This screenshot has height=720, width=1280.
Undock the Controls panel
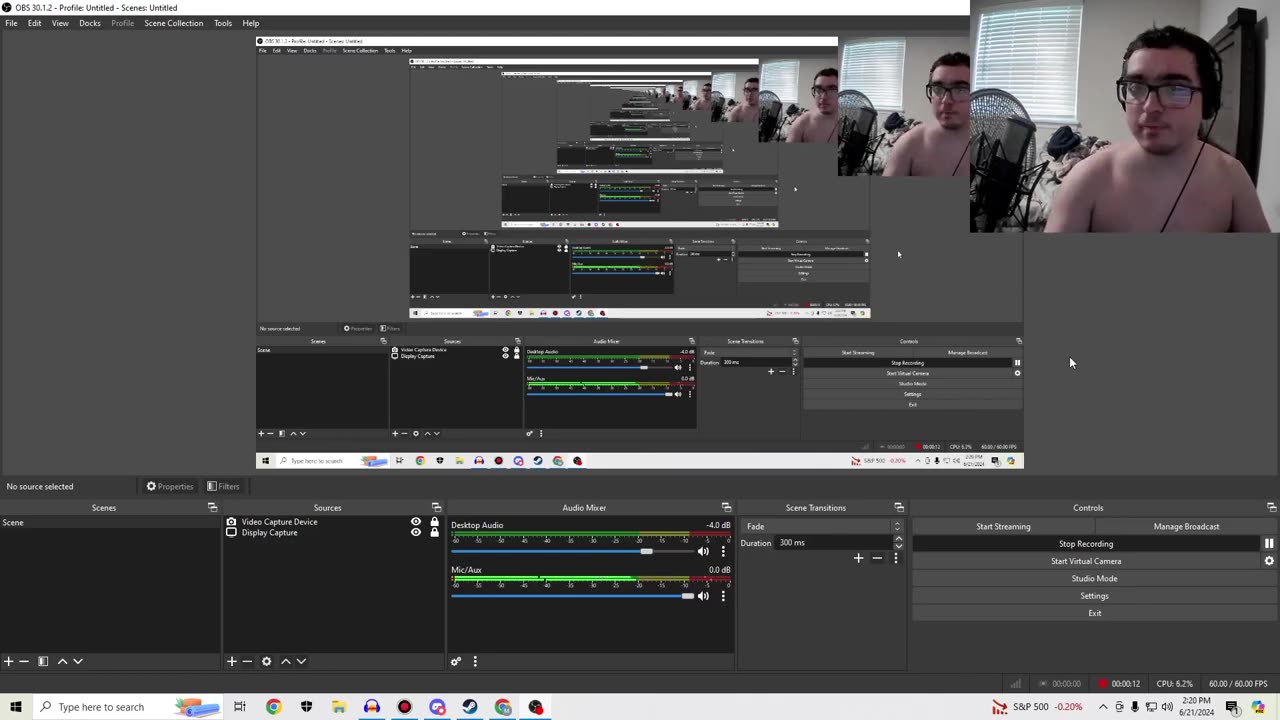[1271, 508]
